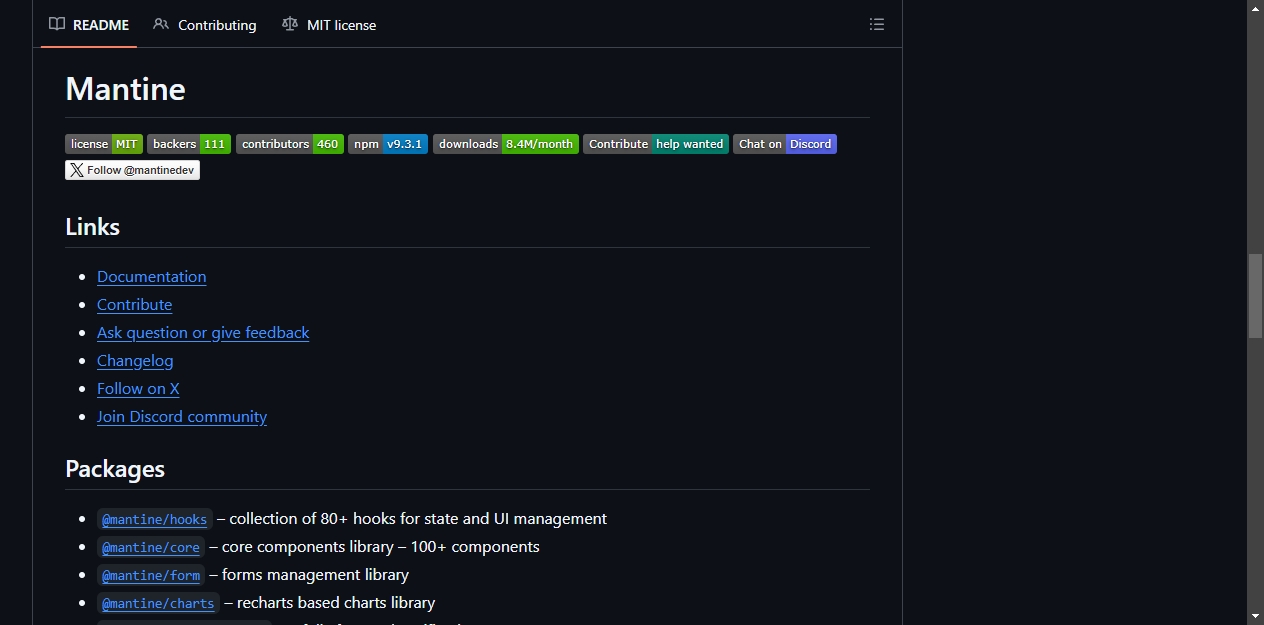Click the Packages section heading
This screenshot has width=1264, height=625.
[x=115, y=469]
